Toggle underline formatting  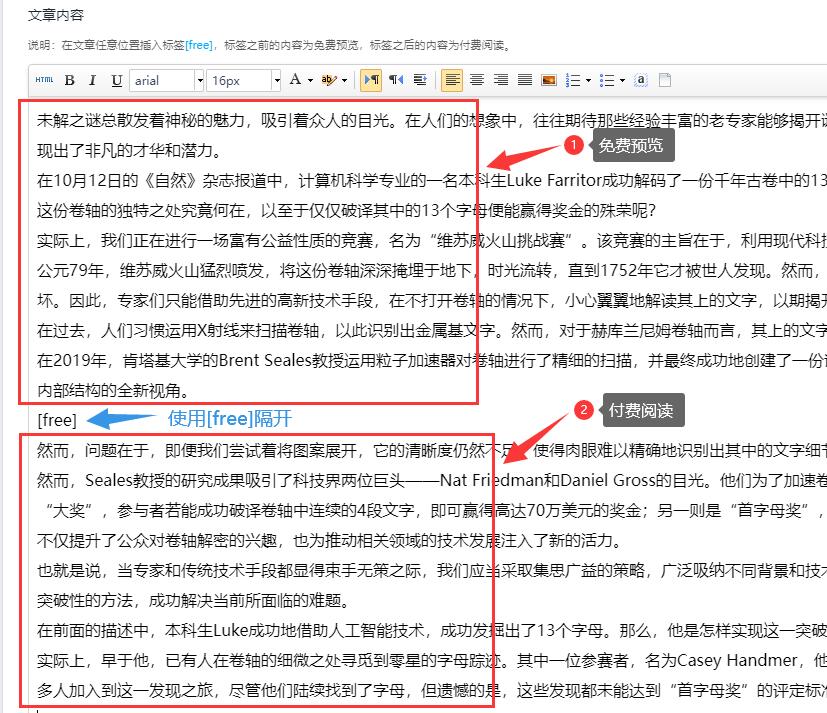click(x=116, y=80)
